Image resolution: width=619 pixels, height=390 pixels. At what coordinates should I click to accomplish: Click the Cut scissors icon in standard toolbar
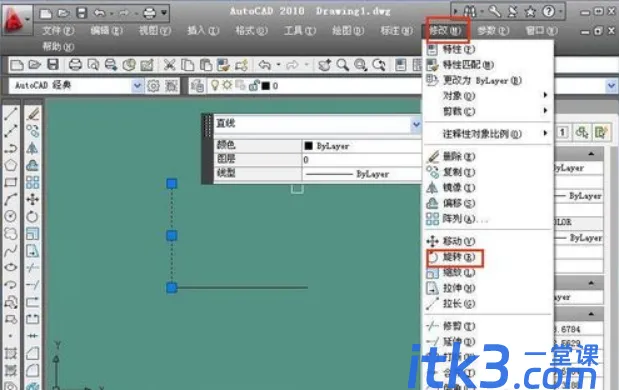(x=169, y=64)
